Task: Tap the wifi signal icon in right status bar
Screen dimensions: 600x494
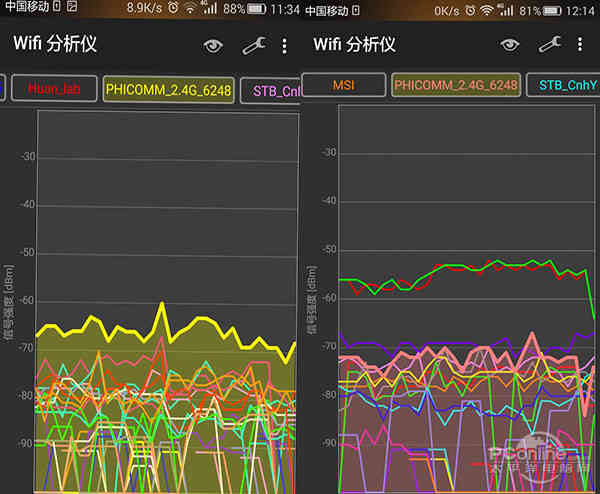Action: point(486,10)
